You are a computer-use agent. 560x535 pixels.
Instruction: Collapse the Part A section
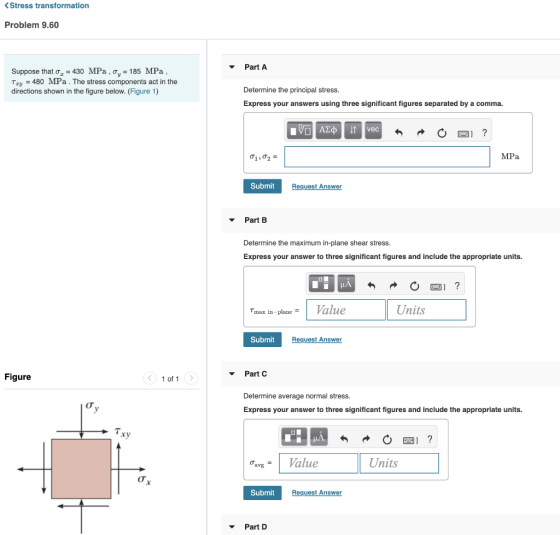tap(232, 67)
